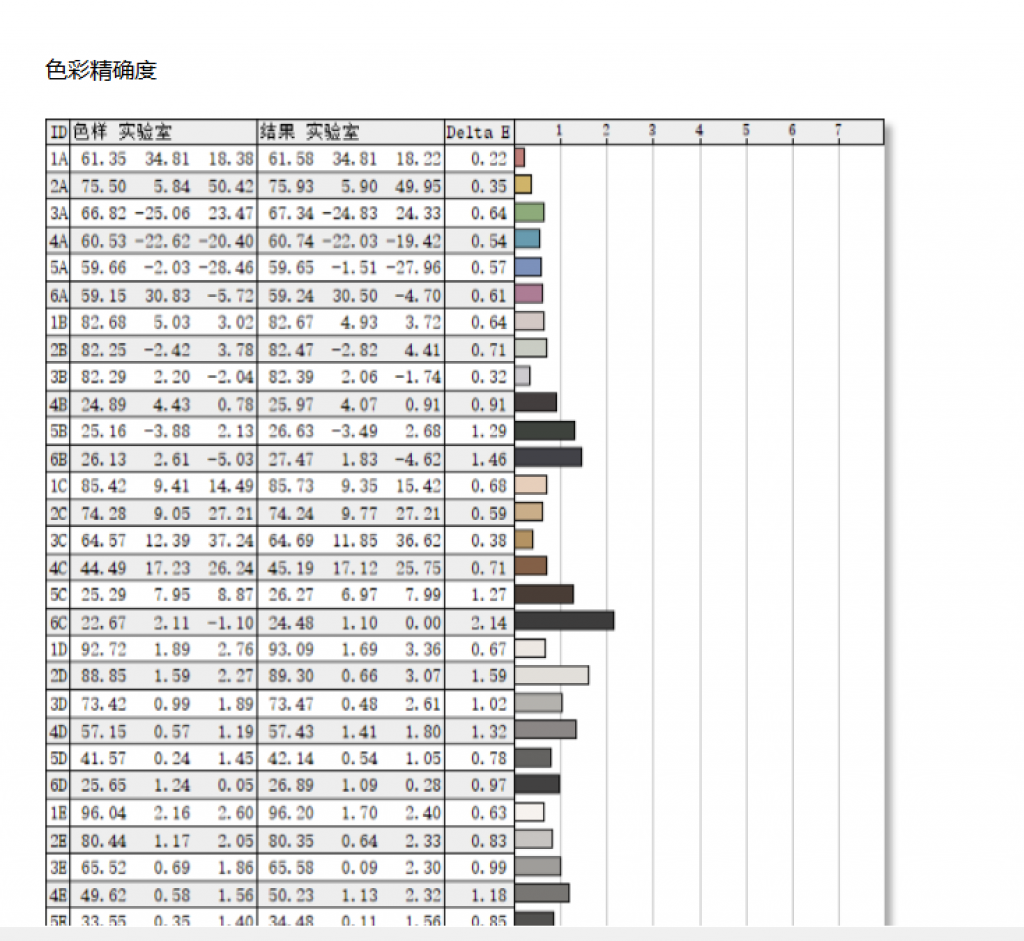
Task: Click scale number 7 on chart axis
Action: (838, 130)
